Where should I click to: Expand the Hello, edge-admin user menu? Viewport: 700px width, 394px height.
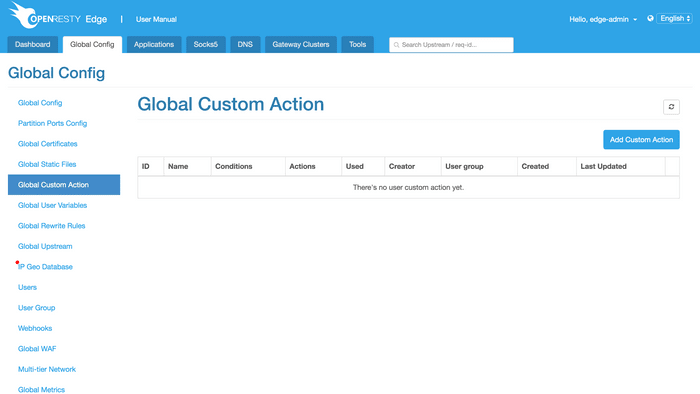(x=603, y=19)
